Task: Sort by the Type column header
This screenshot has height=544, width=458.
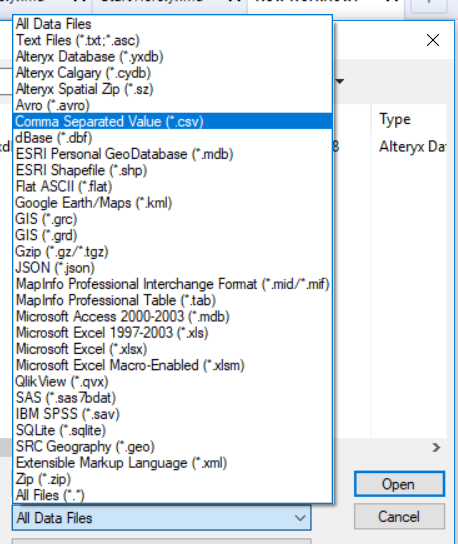Action: pos(395,119)
